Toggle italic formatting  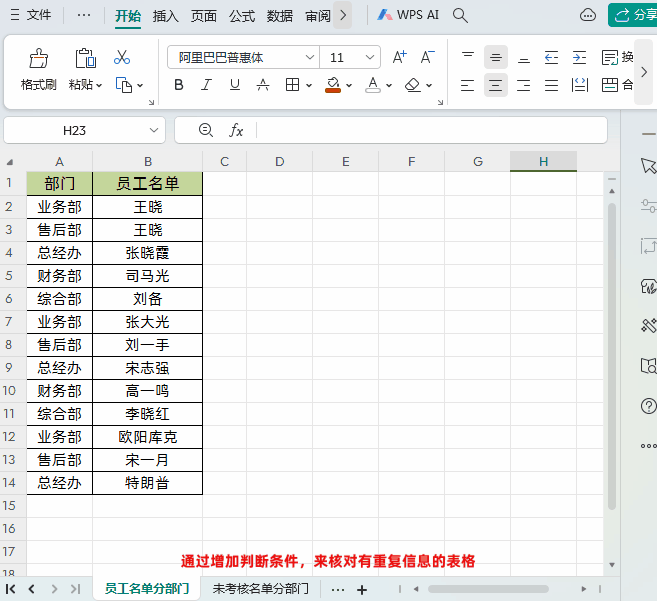(x=206, y=85)
